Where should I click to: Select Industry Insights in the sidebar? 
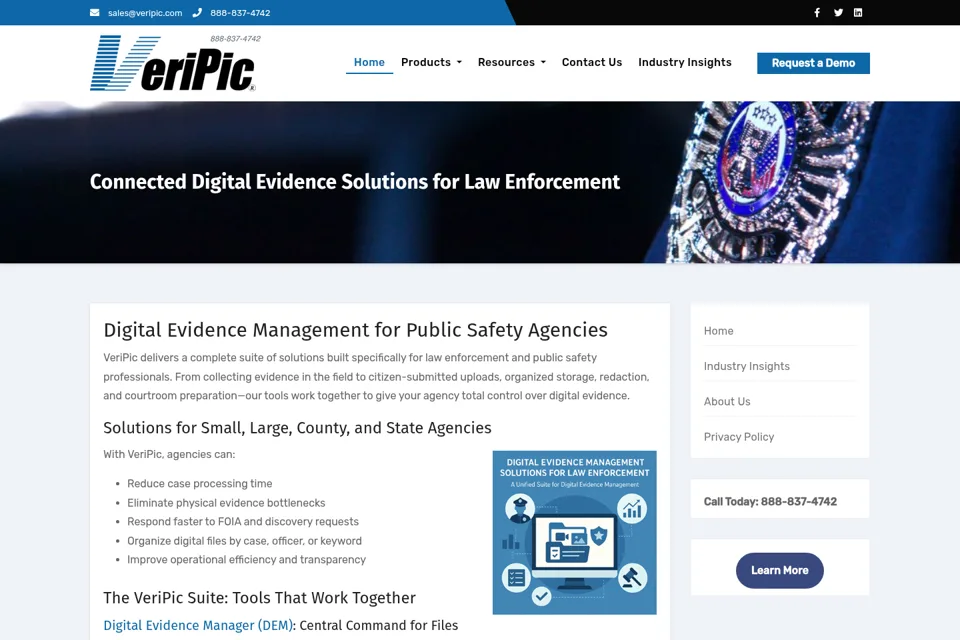point(747,366)
